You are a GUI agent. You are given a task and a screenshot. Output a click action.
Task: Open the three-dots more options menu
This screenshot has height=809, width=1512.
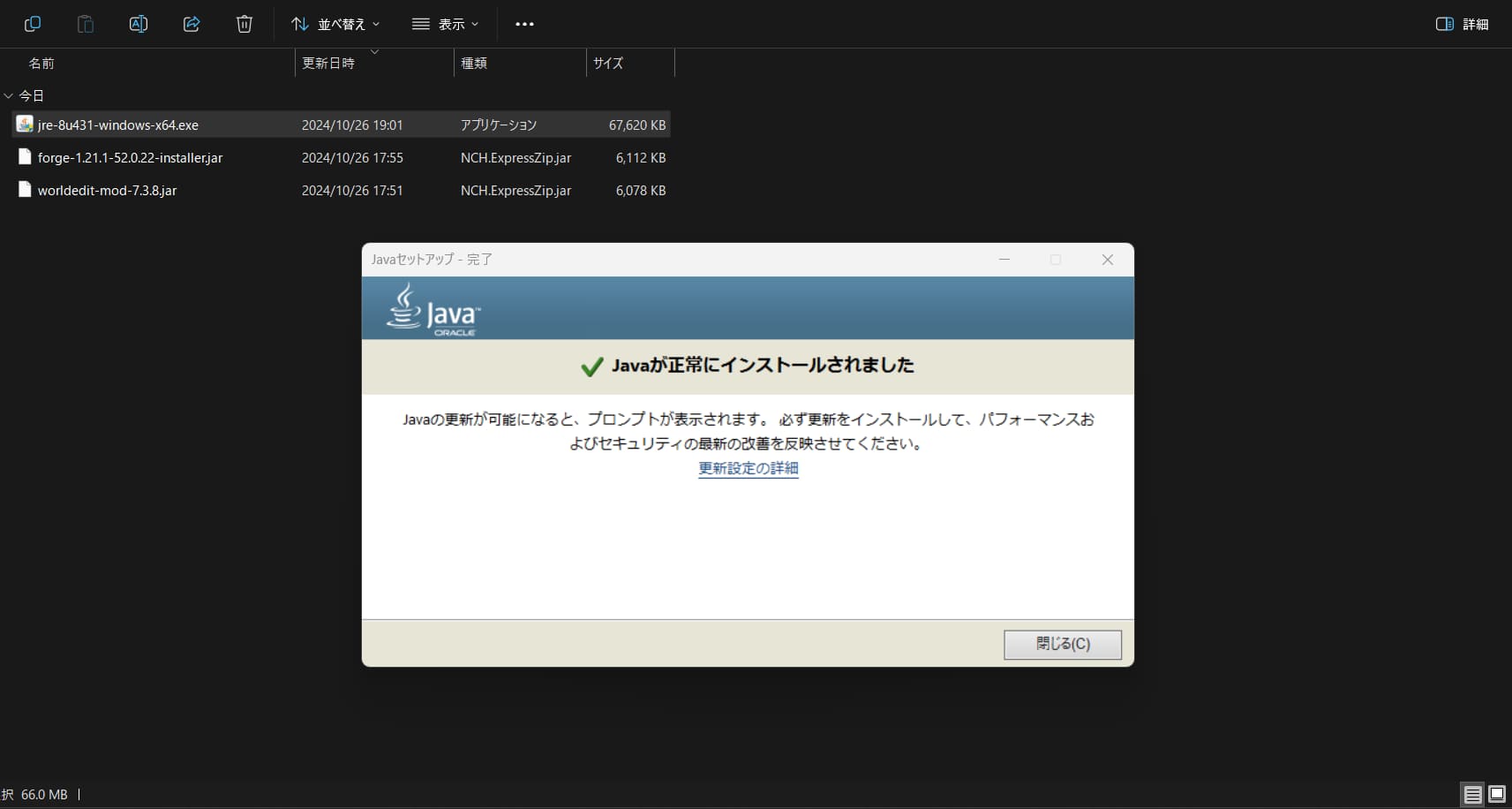524,24
